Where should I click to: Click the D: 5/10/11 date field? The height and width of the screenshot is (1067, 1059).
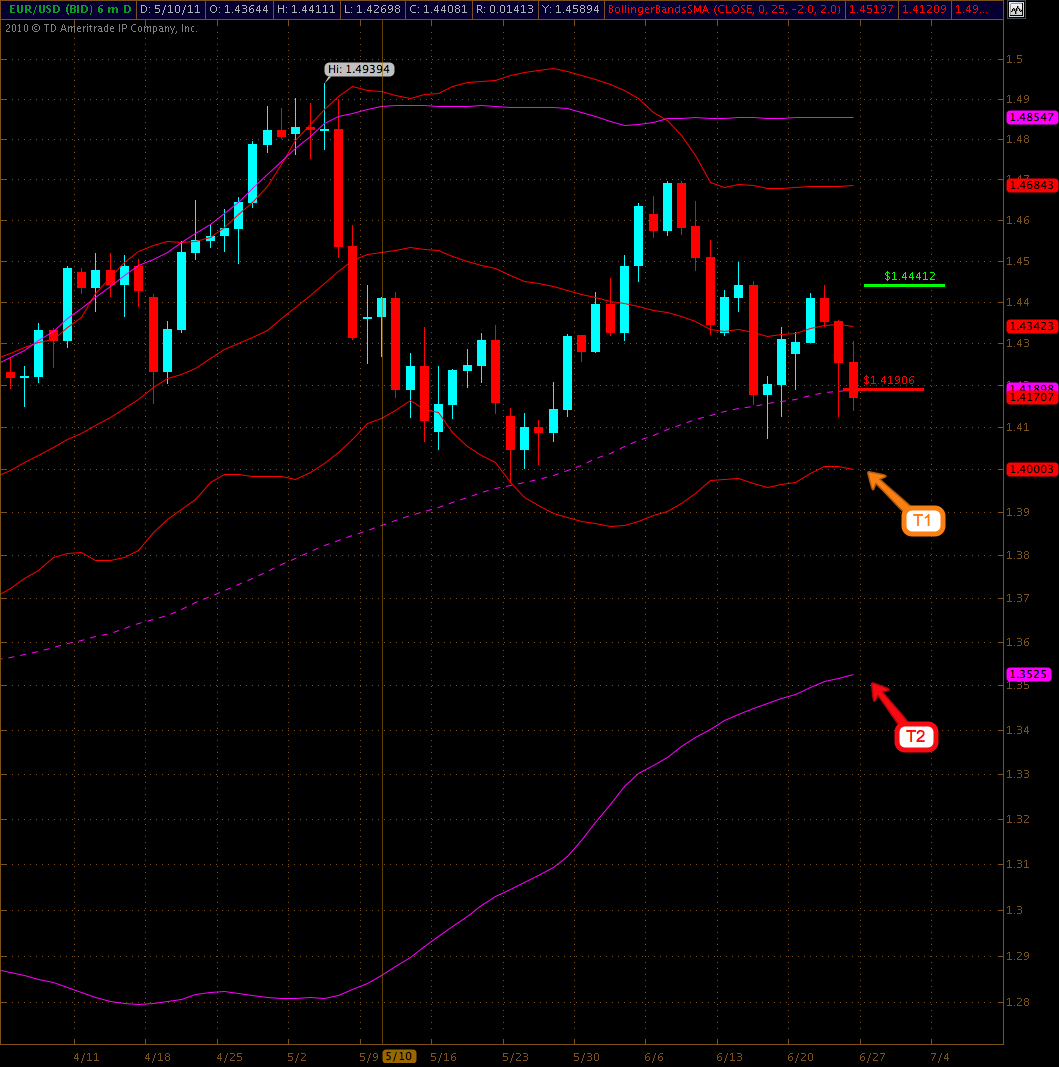click(170, 10)
